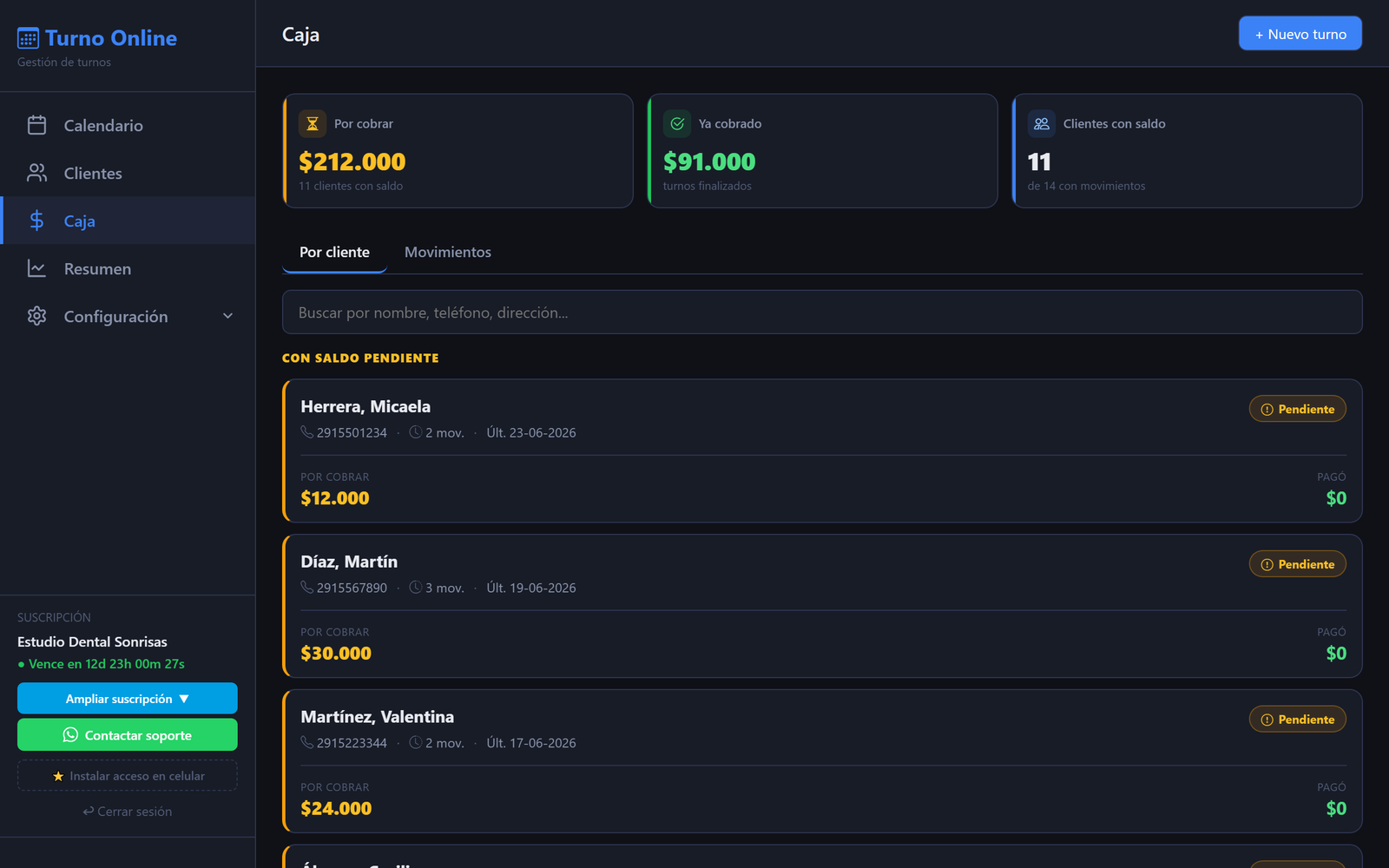Click the Turno Online brand title

(x=111, y=38)
